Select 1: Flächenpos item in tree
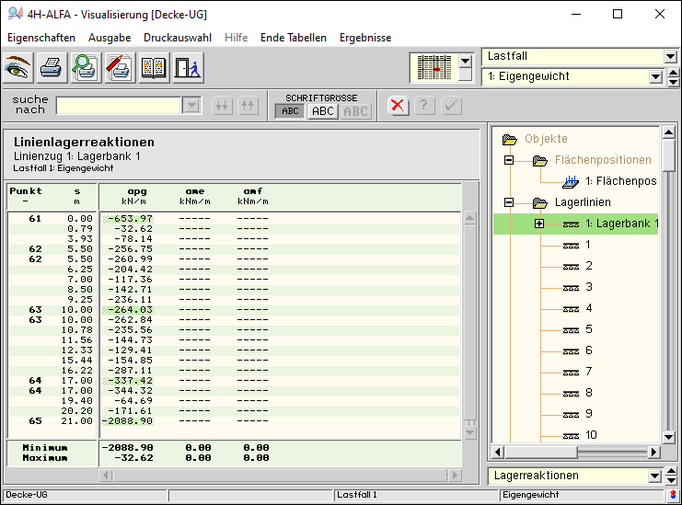Image resolution: width=682 pixels, height=505 pixels. (x=620, y=181)
